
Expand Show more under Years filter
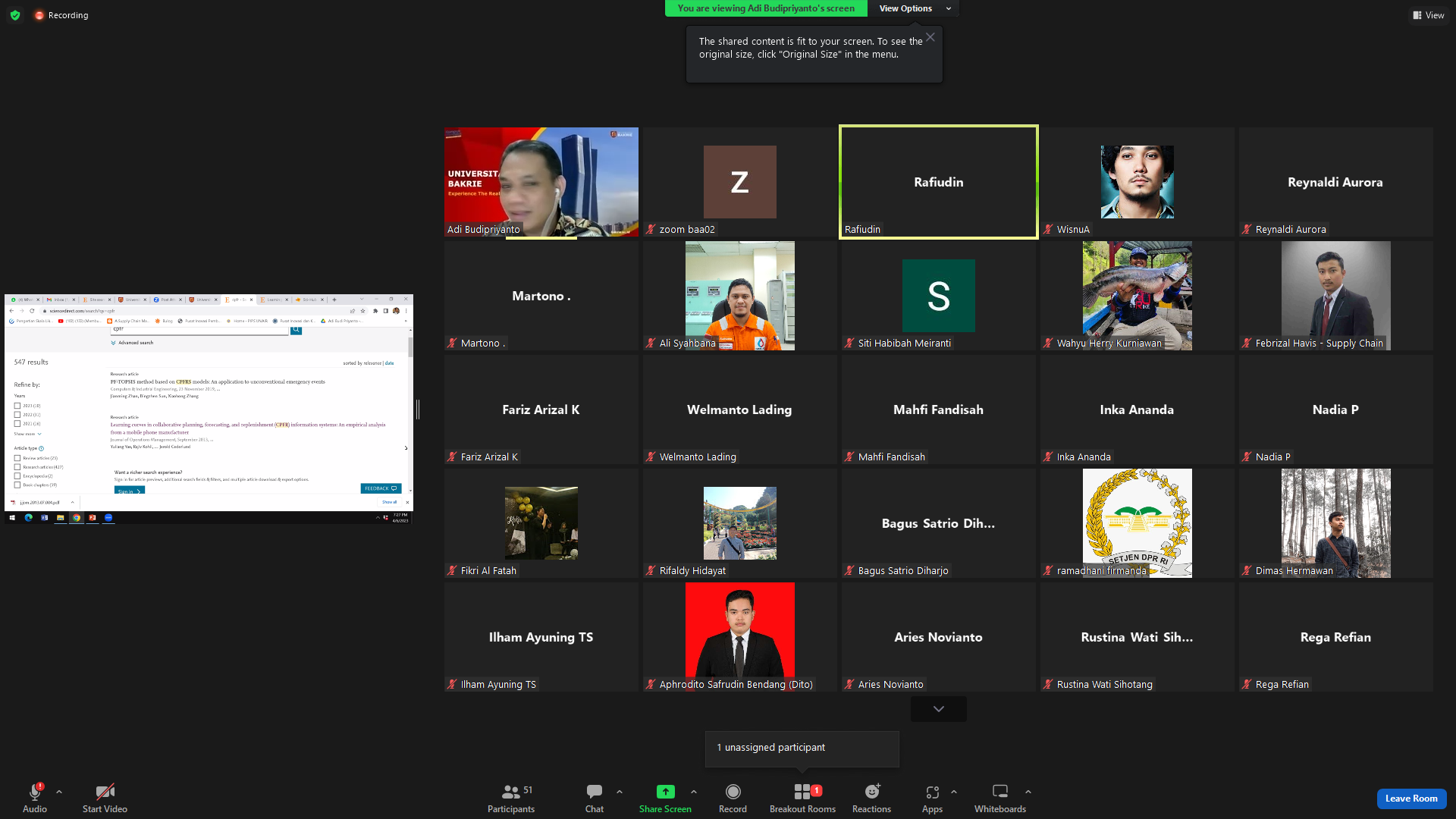(x=27, y=434)
